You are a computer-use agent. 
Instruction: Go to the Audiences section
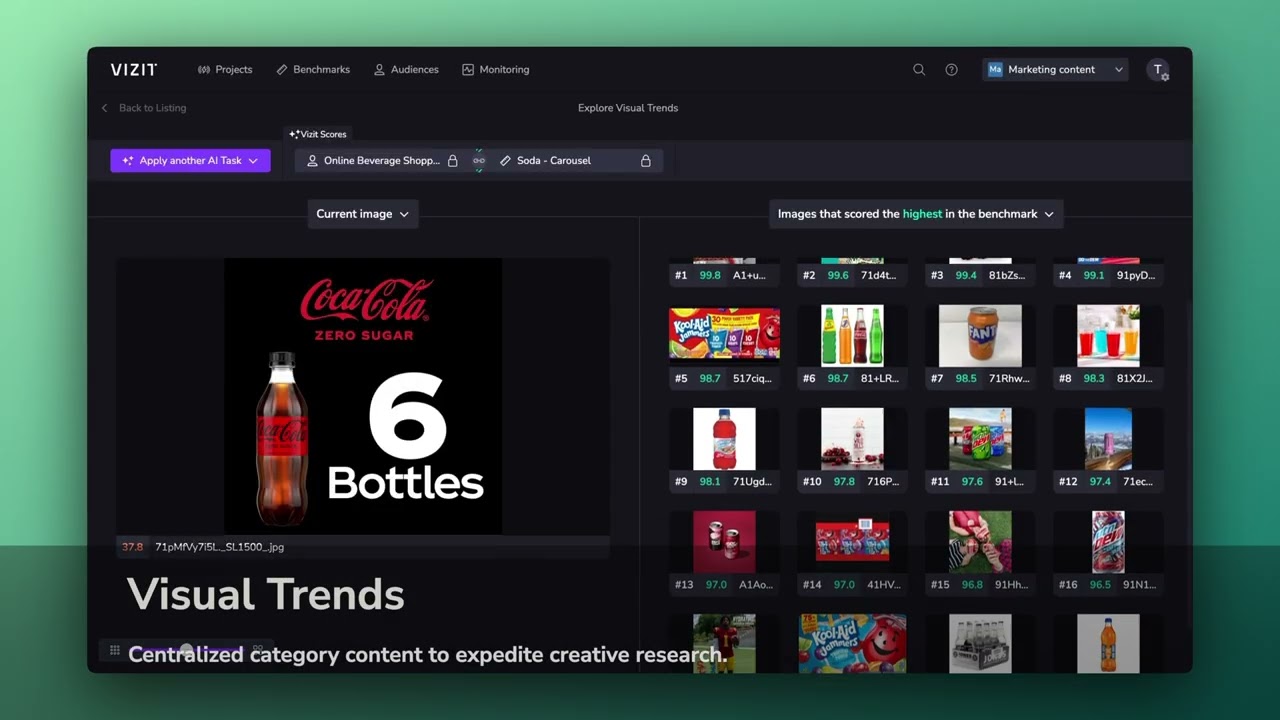click(x=406, y=70)
